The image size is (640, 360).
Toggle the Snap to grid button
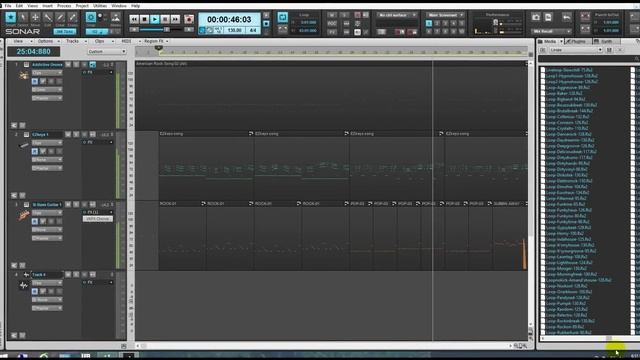[x=91, y=17]
